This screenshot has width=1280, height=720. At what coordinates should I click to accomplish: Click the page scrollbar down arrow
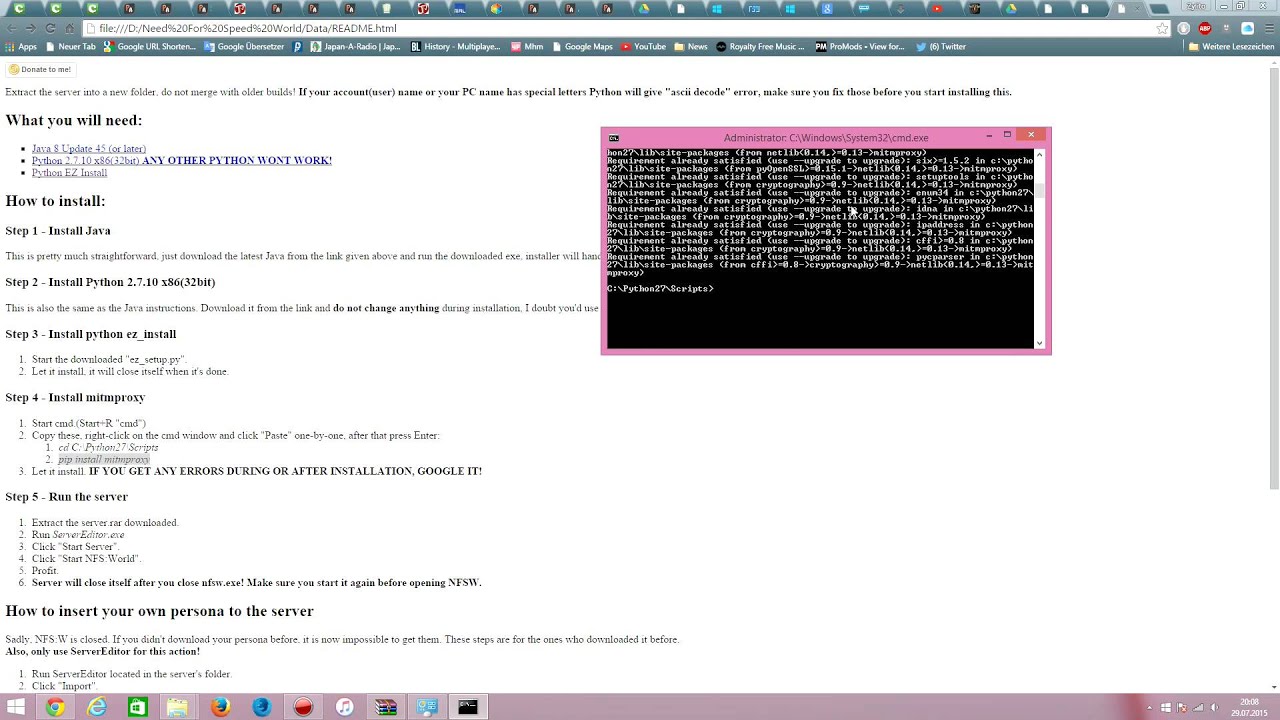click(x=1274, y=687)
